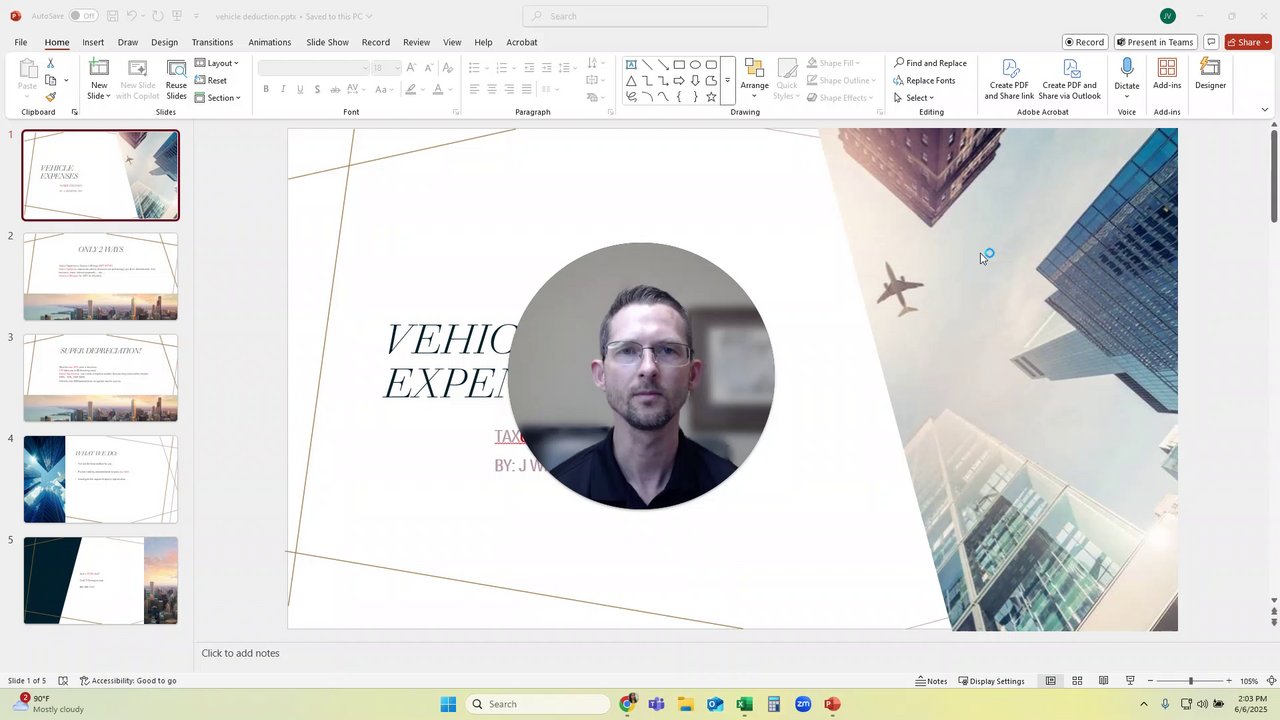The image size is (1280, 720).
Task: Click the zoom slider in status bar
Action: 1190,681
